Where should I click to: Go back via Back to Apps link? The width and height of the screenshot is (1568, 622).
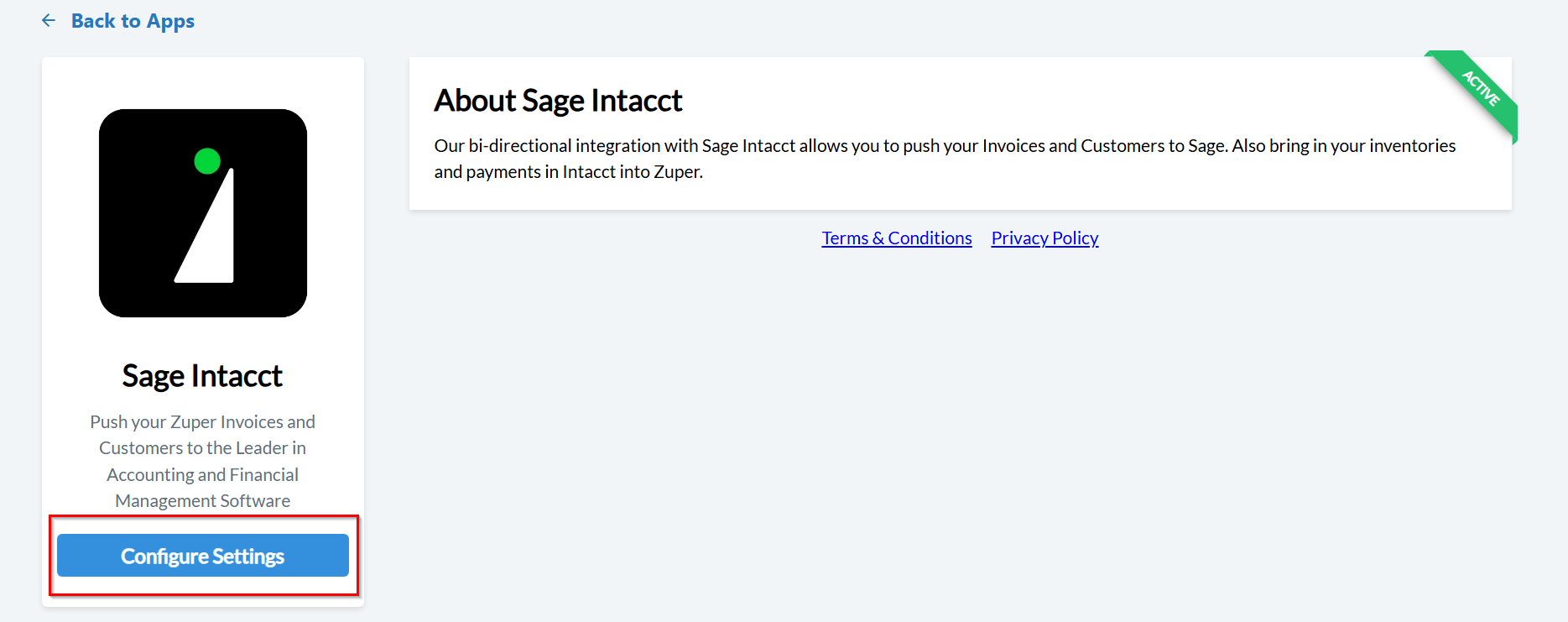coord(133,21)
